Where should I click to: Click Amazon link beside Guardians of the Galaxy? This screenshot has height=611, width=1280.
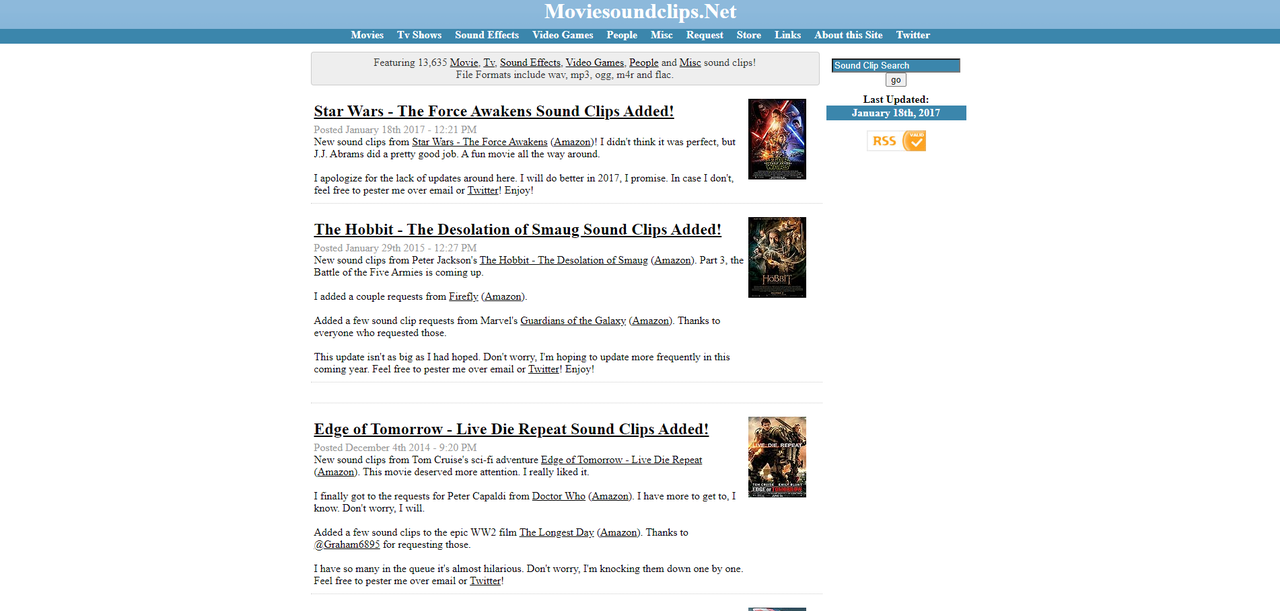pyautogui.click(x=651, y=321)
